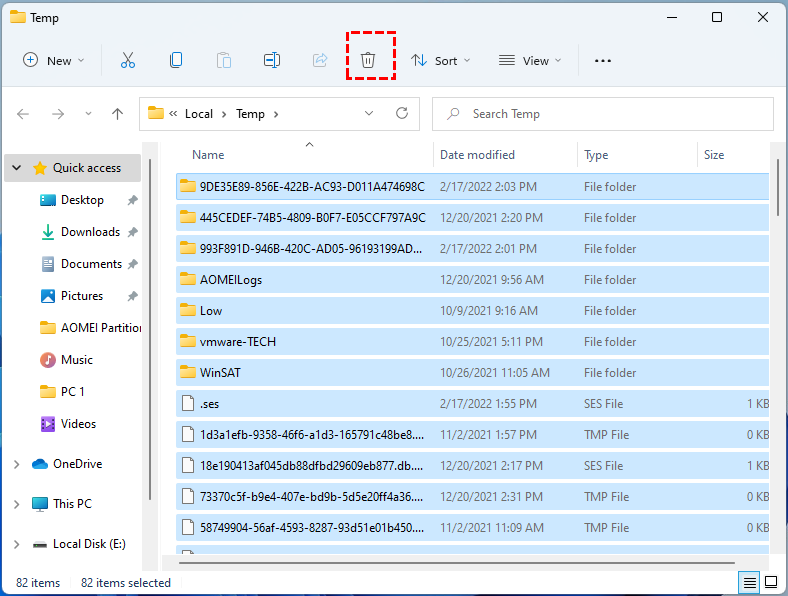Open the Sort dropdown menu

tap(440, 60)
